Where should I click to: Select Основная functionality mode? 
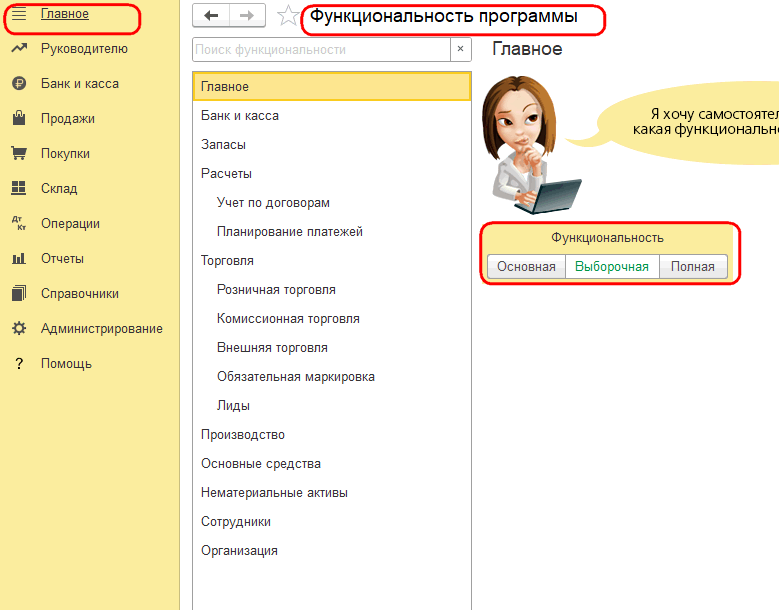pos(526,267)
